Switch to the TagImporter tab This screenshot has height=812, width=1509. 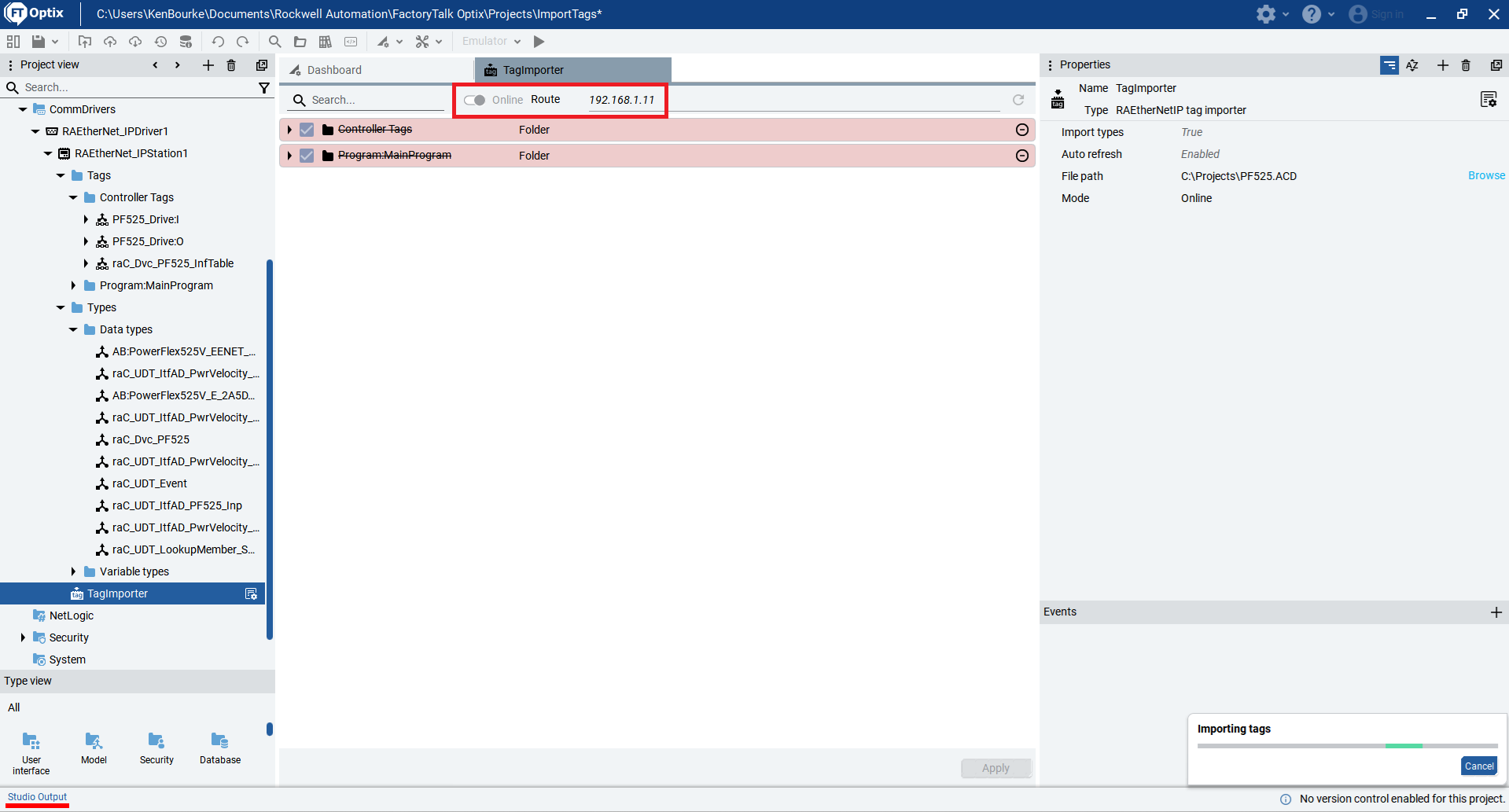[x=572, y=70]
